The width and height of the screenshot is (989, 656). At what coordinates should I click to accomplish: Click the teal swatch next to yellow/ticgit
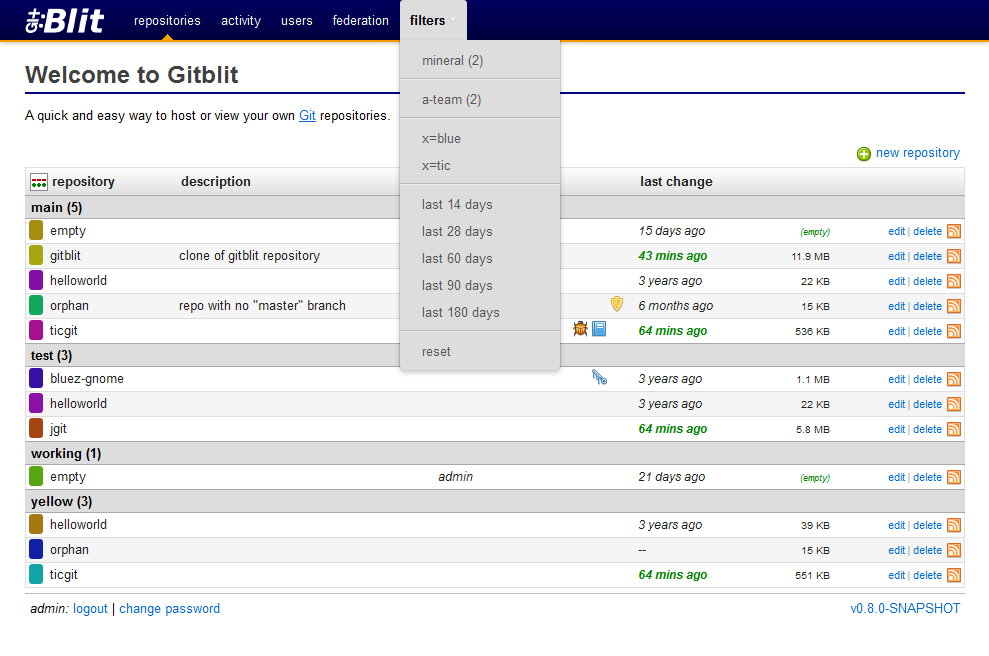coord(36,575)
